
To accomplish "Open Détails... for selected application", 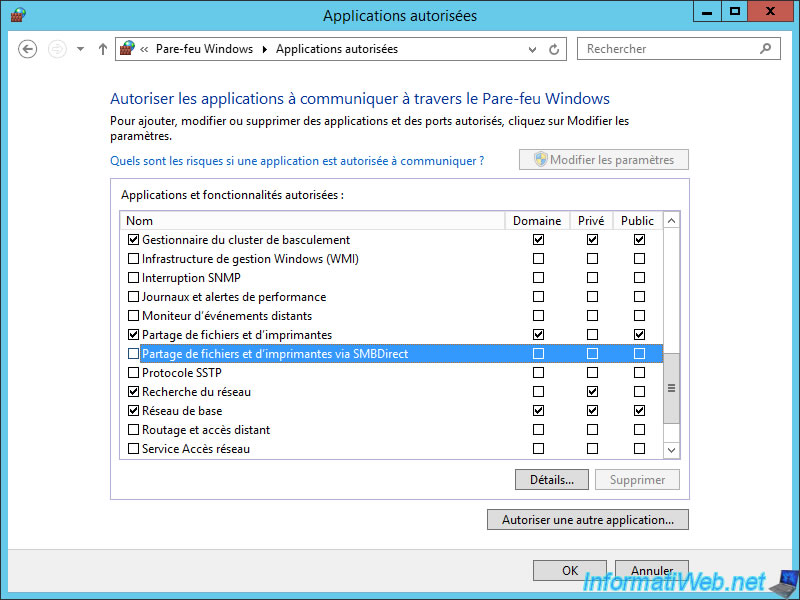I will point(552,480).
